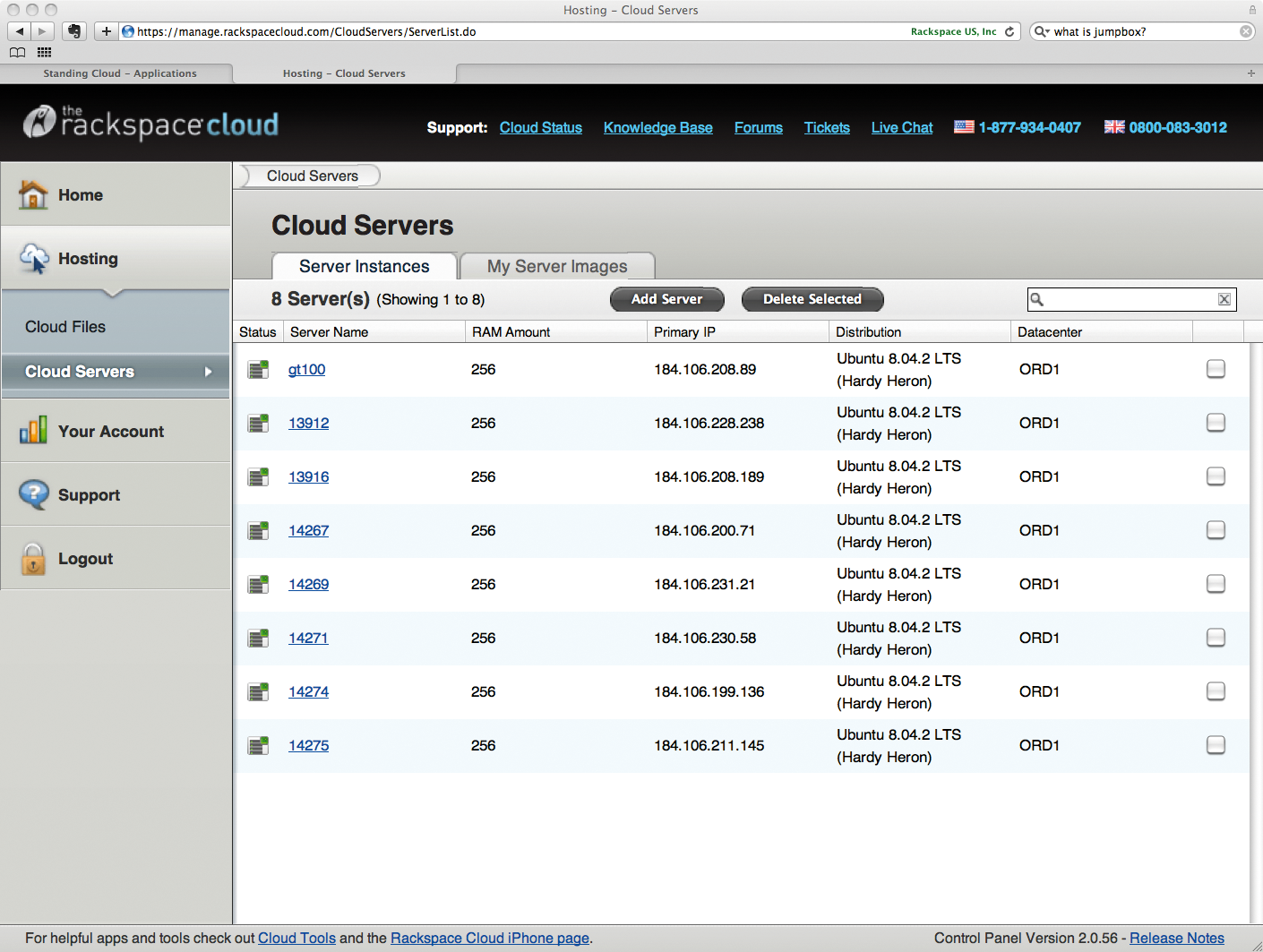Open the Knowledge Base link
Viewport: 1263px width, 952px height.
click(658, 127)
